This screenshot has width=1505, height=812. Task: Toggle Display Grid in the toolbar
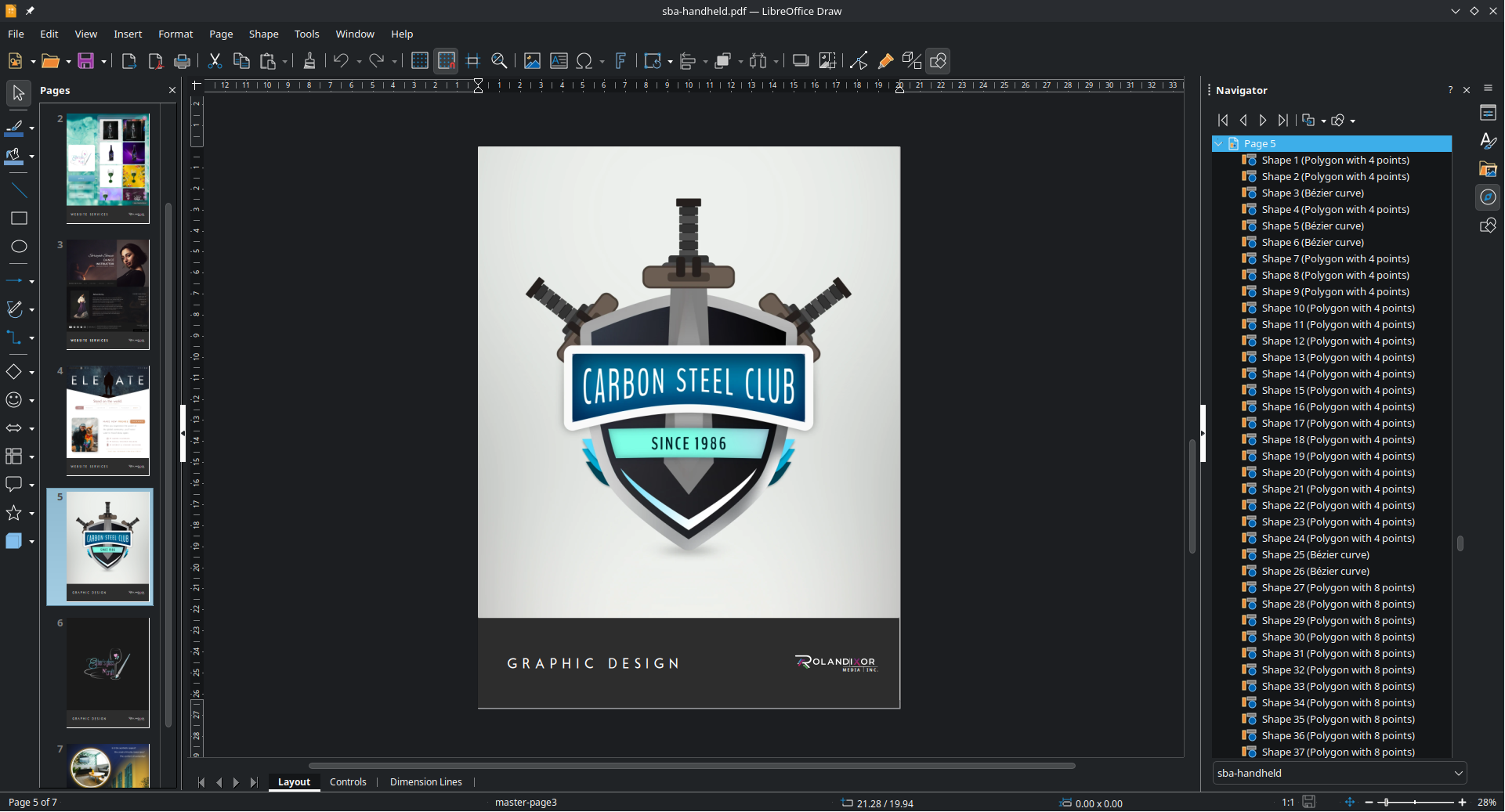(x=420, y=61)
